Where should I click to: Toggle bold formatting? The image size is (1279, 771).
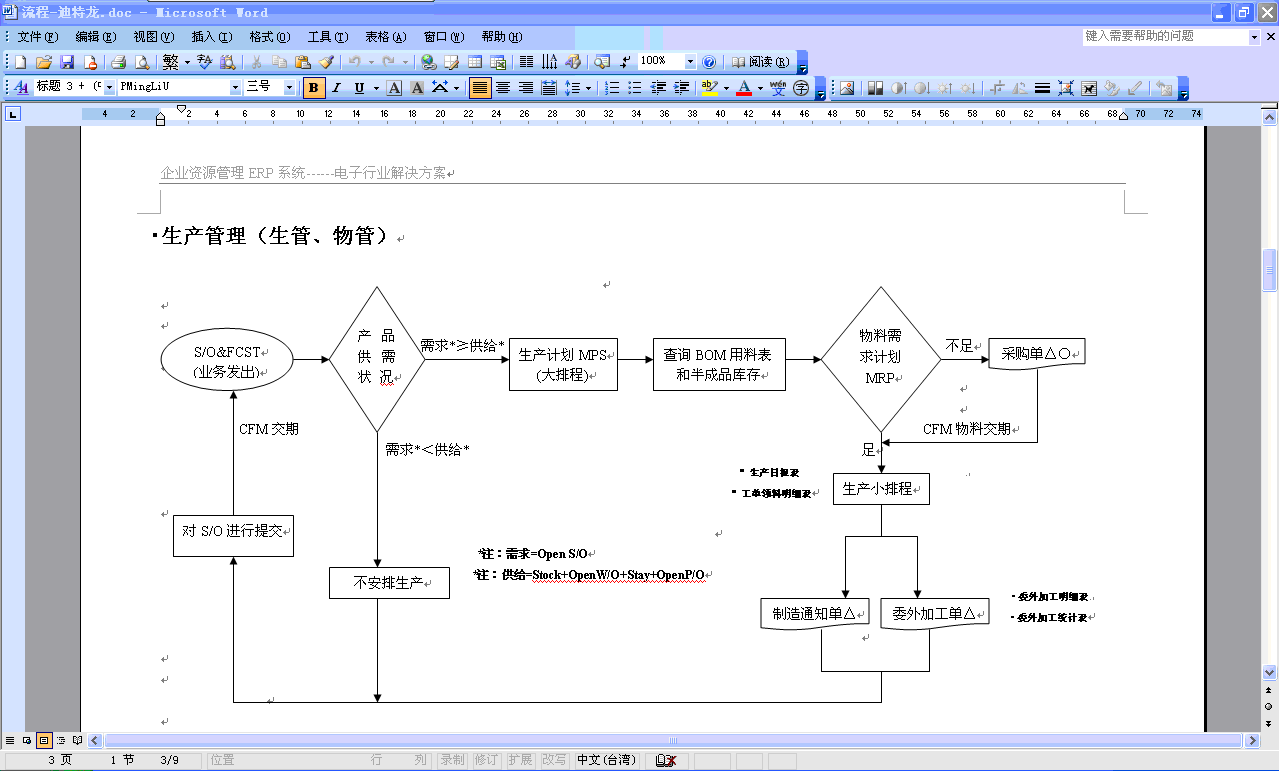point(312,87)
